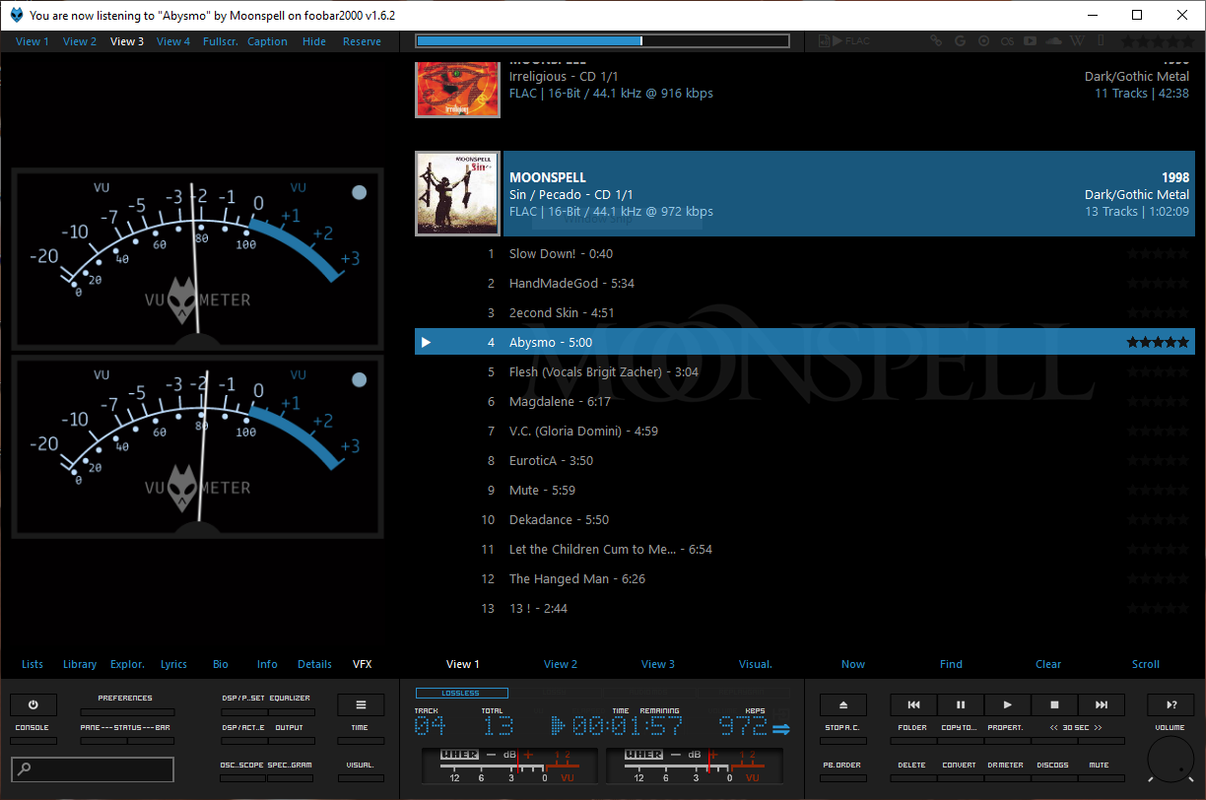Image resolution: width=1206 pixels, height=800 pixels.
Task: Open the CONVERT menu
Action: tap(960, 770)
